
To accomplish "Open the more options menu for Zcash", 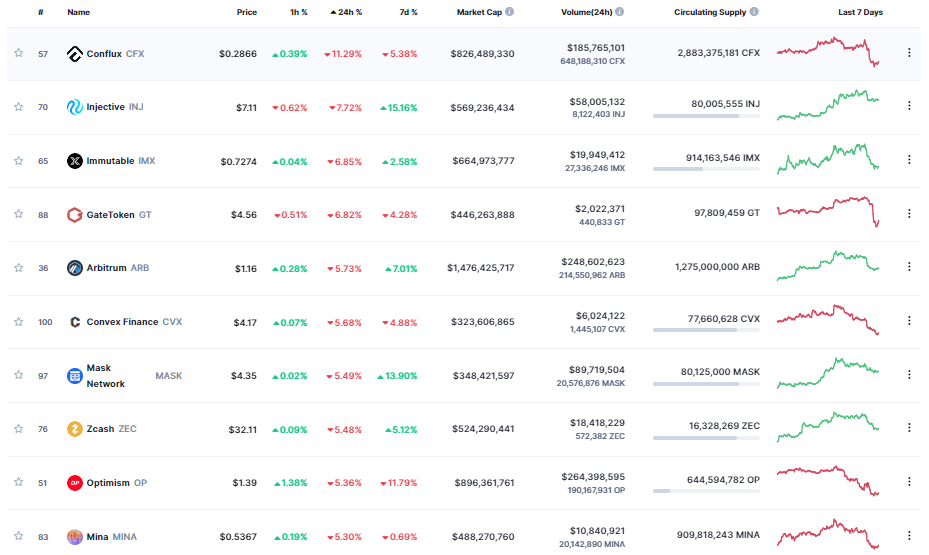I will click(908, 428).
